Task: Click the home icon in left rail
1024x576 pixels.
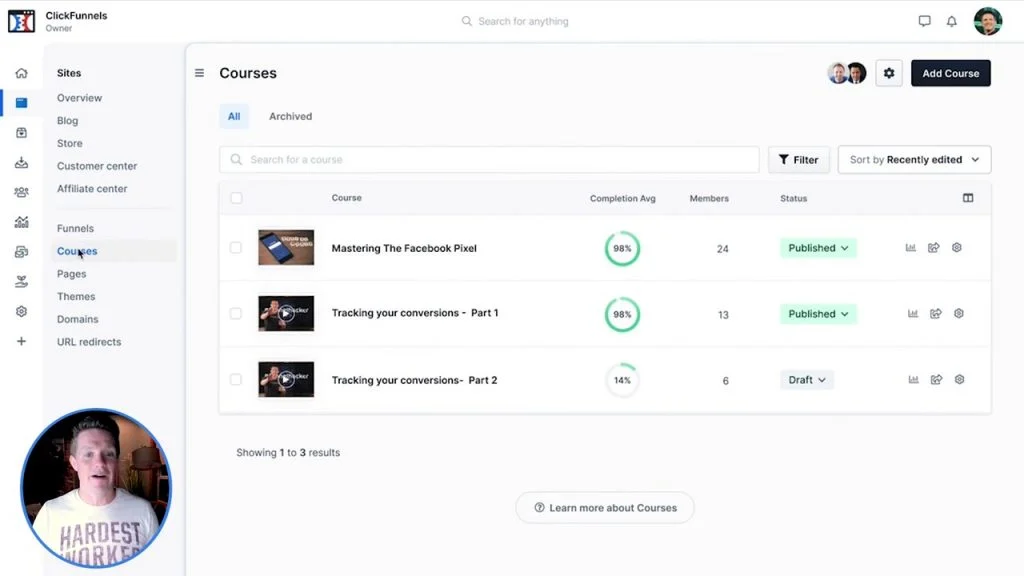Action: 21,73
